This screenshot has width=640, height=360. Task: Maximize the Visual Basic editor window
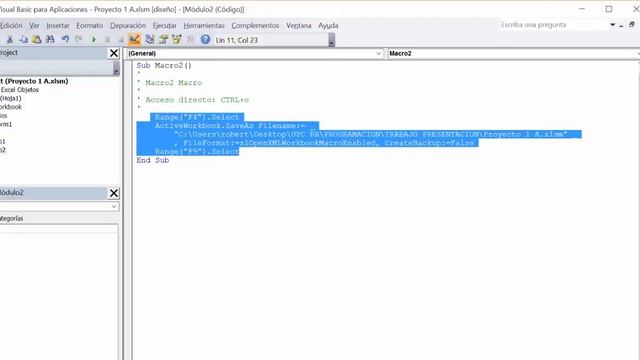coord(609,9)
